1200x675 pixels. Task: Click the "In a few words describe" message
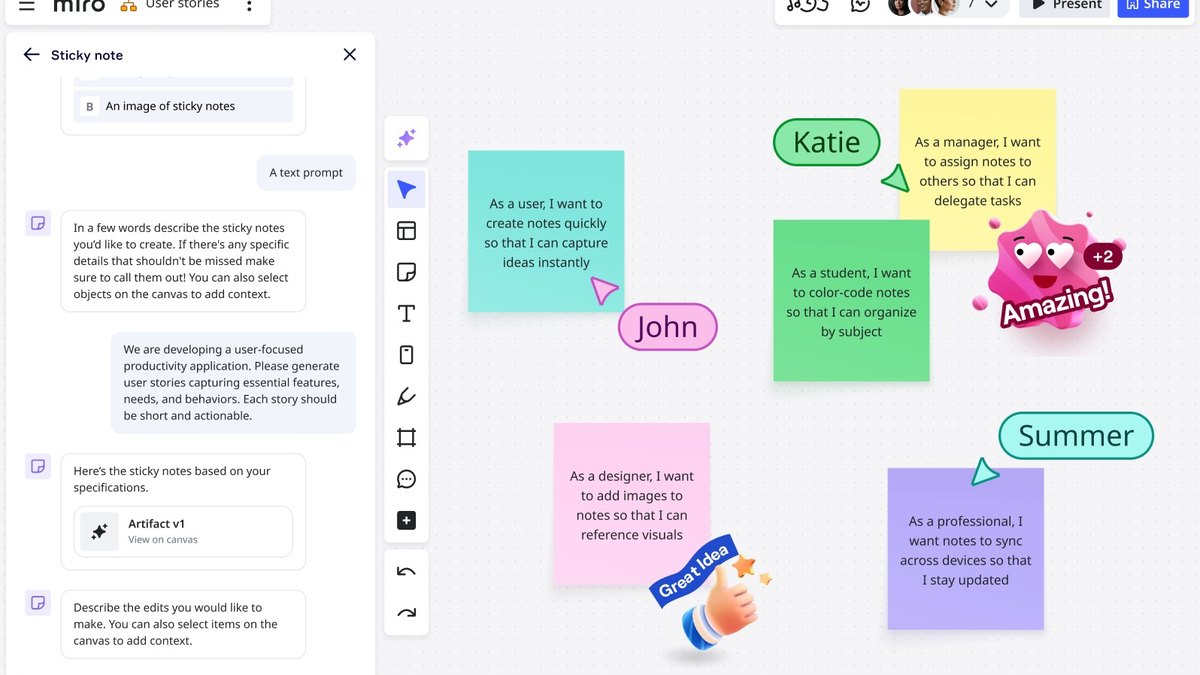(183, 261)
